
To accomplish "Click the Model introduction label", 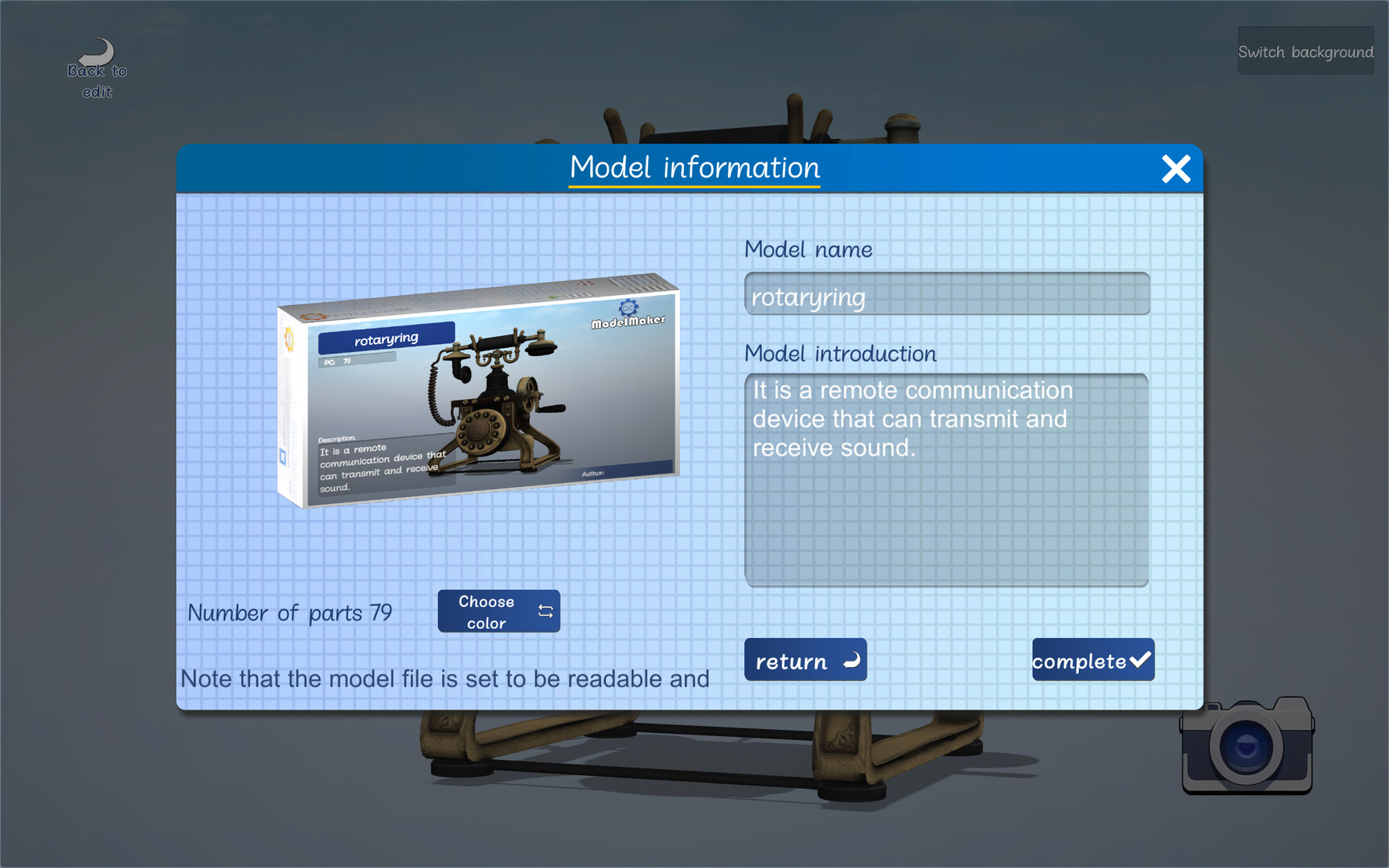I will [840, 354].
